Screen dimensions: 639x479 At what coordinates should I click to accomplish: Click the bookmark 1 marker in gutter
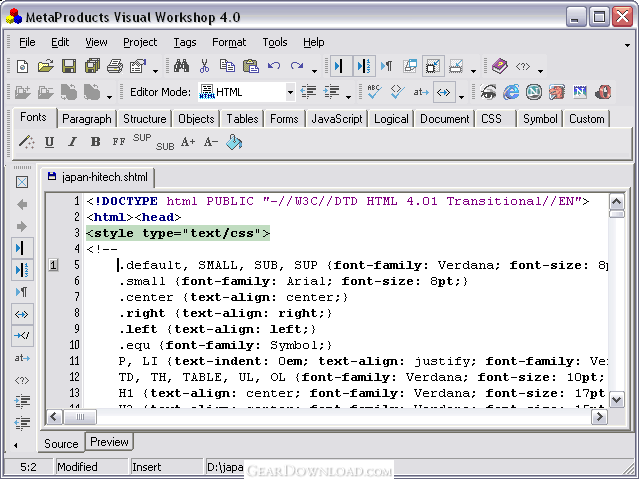point(53,265)
